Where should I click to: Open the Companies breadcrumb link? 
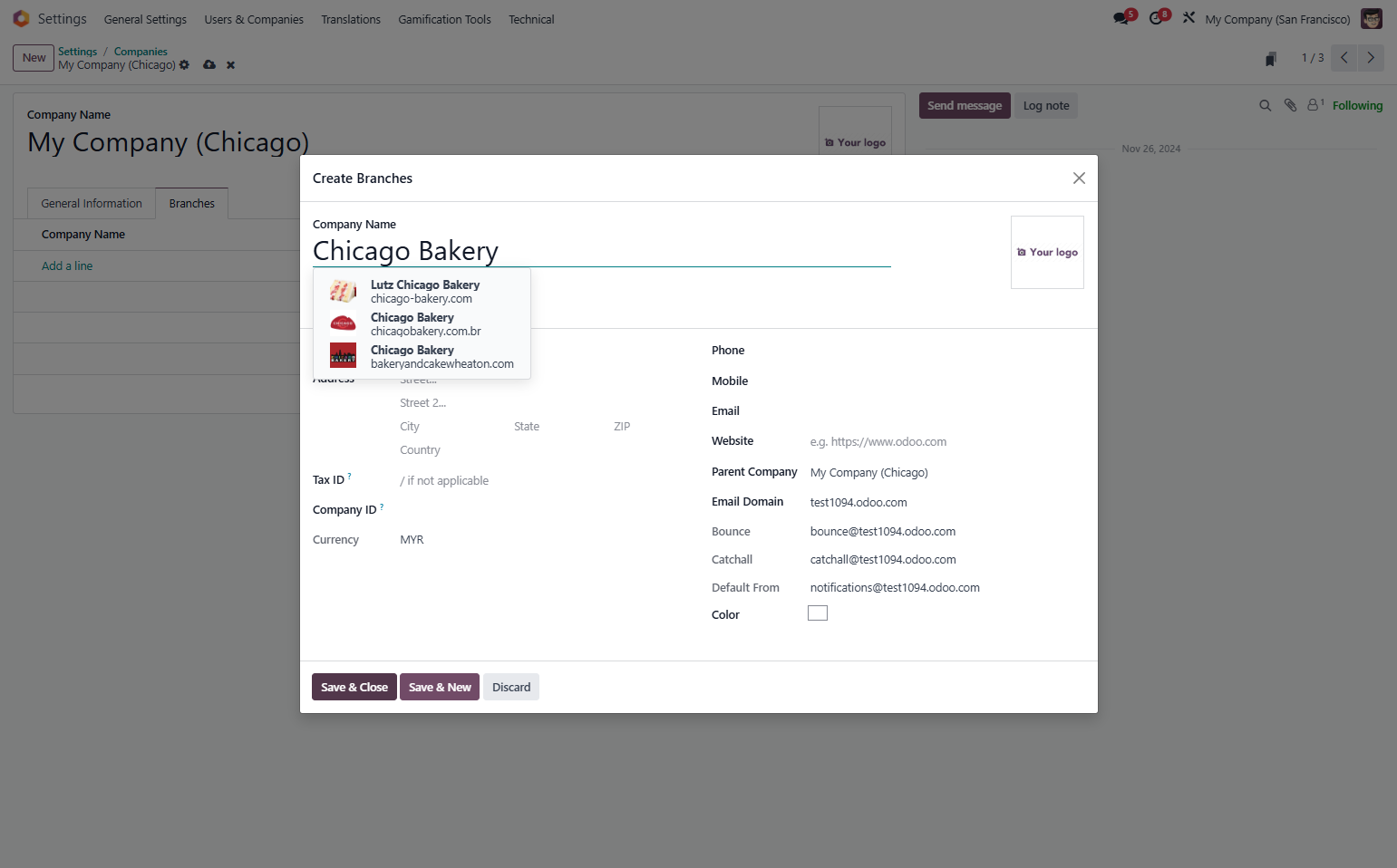pos(141,52)
